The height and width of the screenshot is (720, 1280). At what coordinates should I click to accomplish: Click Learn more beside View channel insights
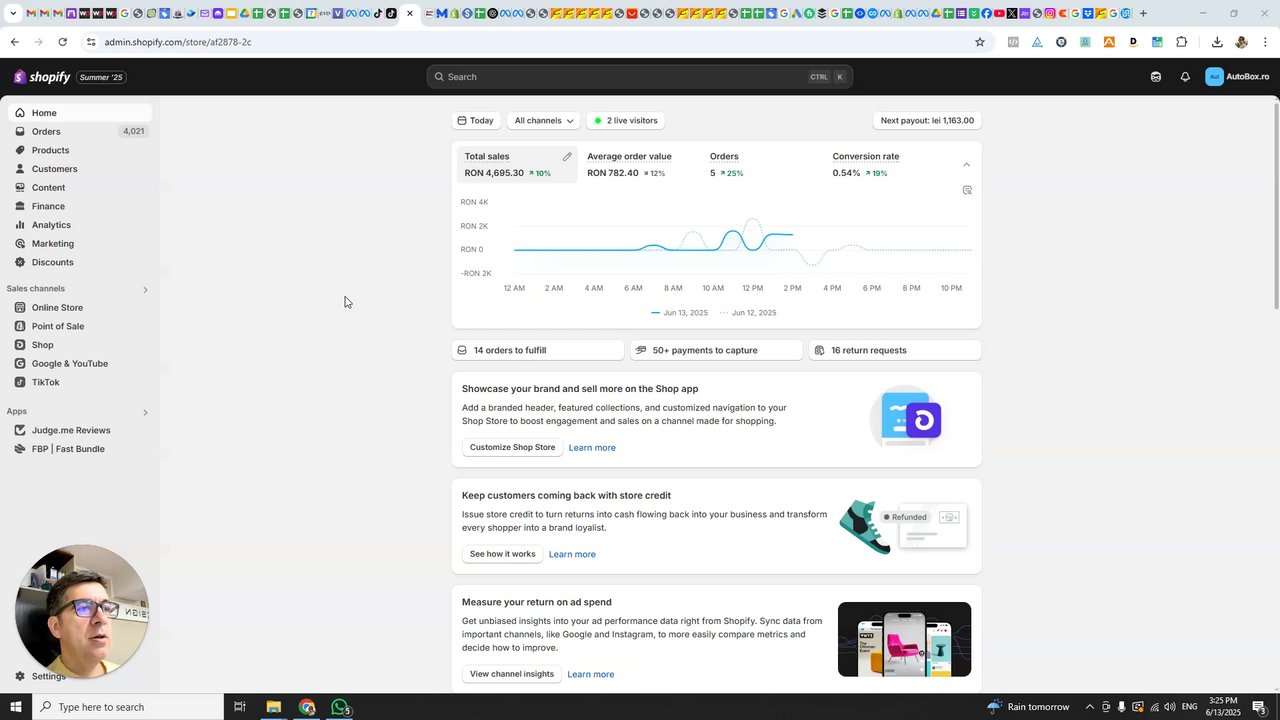click(x=591, y=674)
